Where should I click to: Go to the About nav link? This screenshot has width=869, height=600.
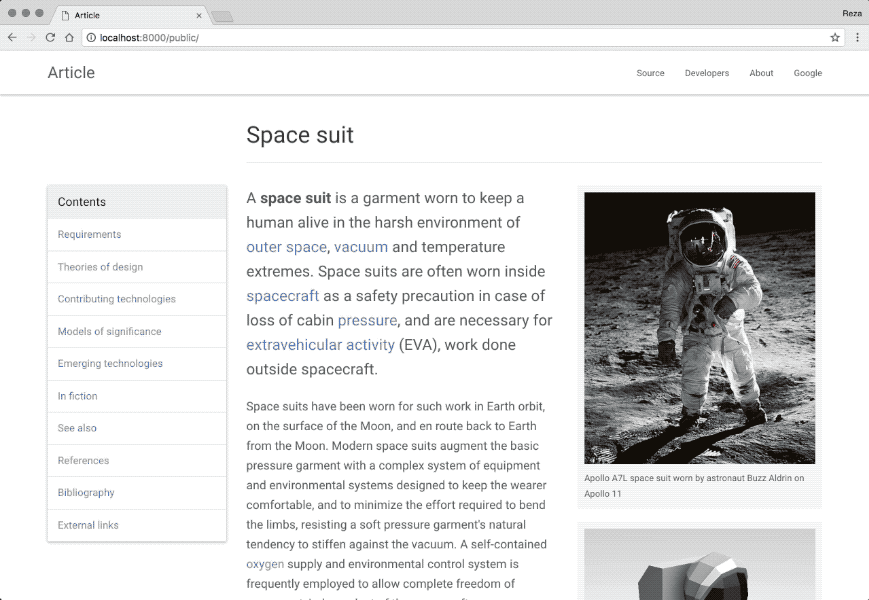tap(761, 73)
